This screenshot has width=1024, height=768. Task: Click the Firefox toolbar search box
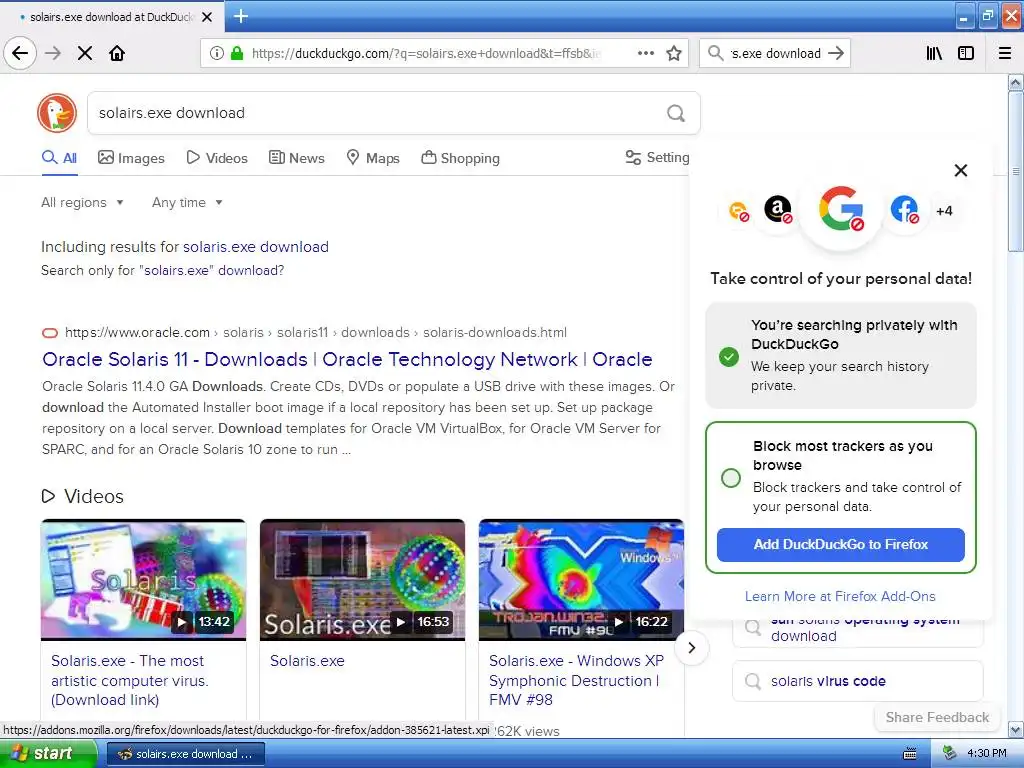[775, 53]
